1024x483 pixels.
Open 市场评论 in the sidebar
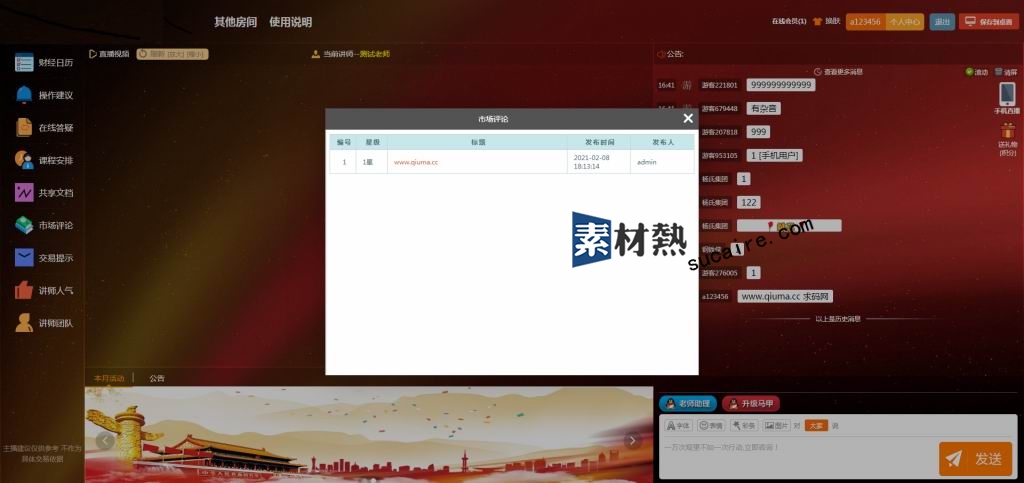[x=44, y=225]
